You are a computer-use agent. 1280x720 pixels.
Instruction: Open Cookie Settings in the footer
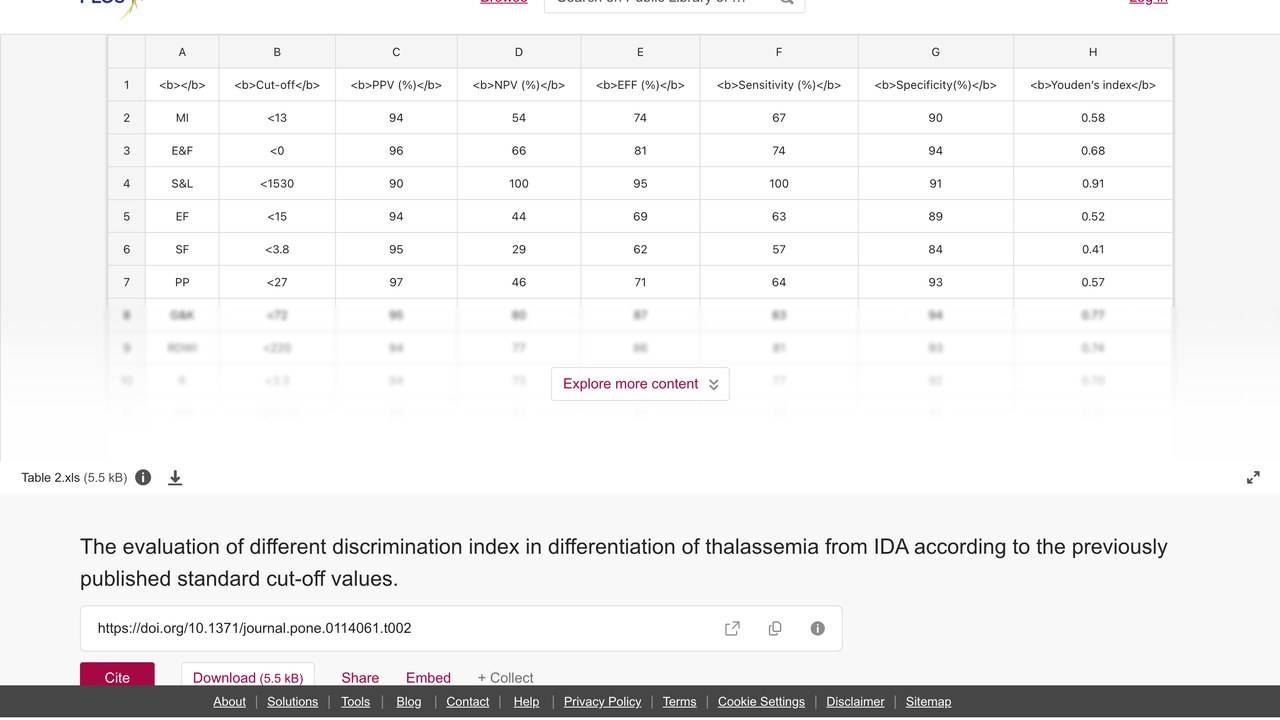(x=761, y=702)
